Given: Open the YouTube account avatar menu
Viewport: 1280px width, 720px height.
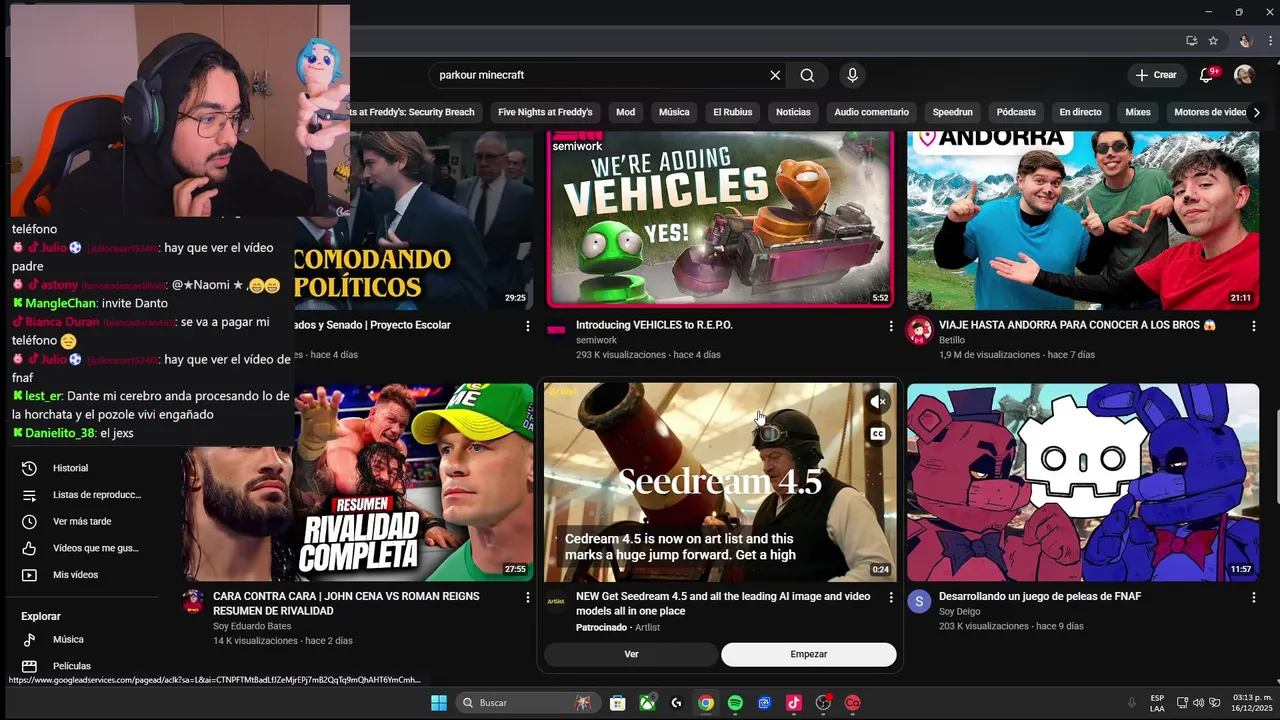Looking at the screenshot, I should [1244, 75].
